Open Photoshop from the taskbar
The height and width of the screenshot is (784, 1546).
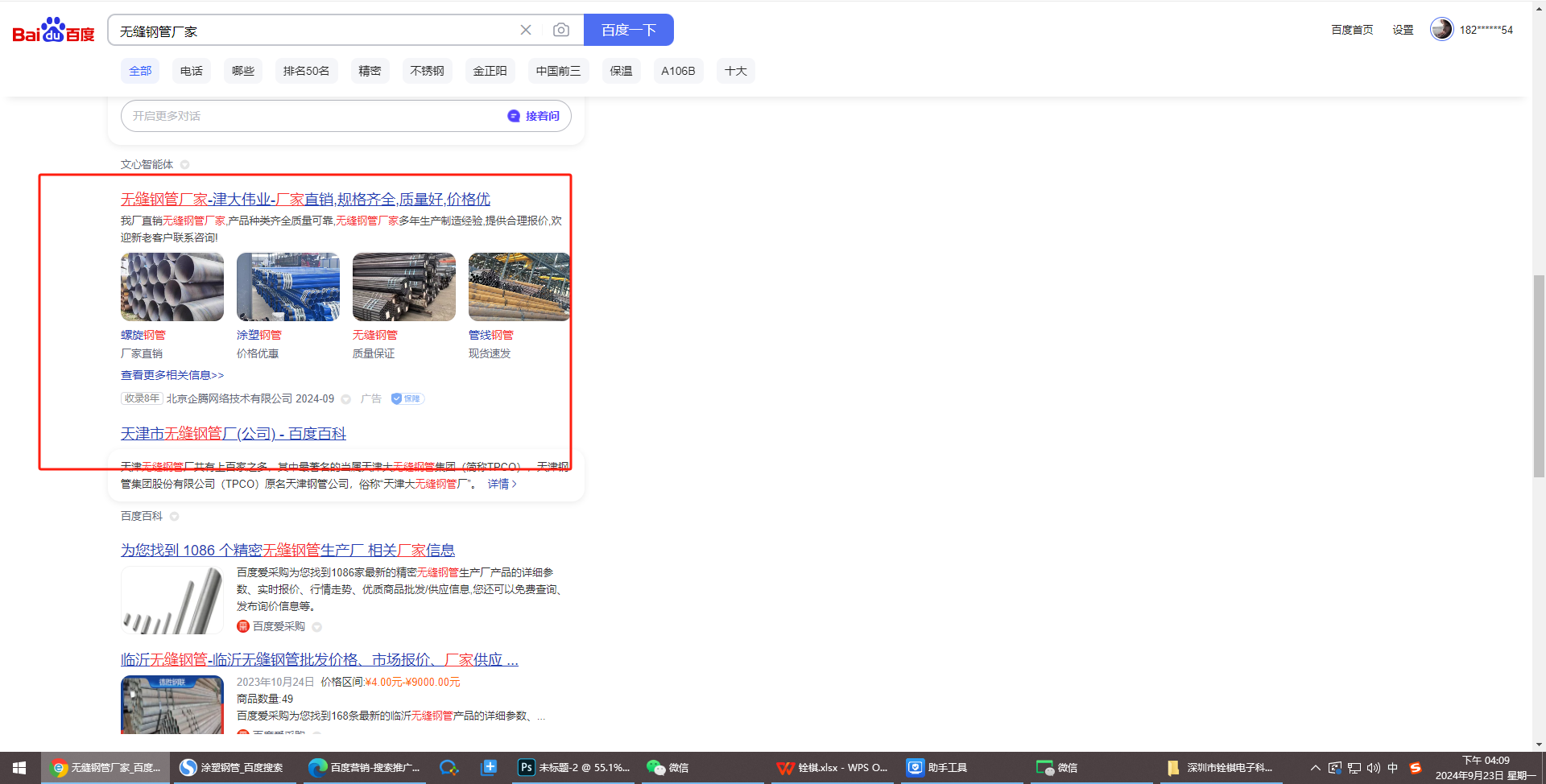573,767
